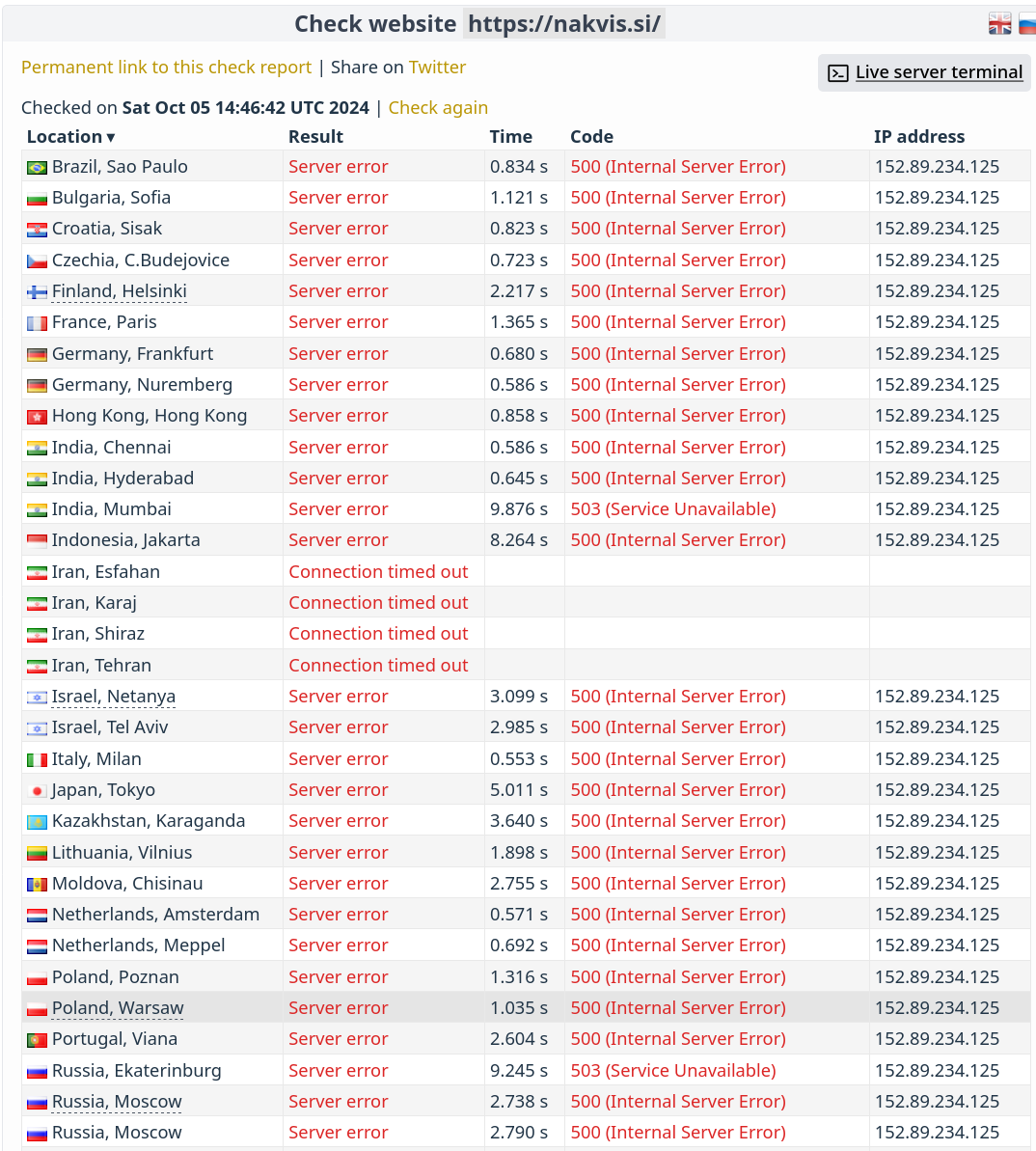Click the Russian language flag icon
Viewport: 1036px width, 1151px height.
(x=1027, y=24)
